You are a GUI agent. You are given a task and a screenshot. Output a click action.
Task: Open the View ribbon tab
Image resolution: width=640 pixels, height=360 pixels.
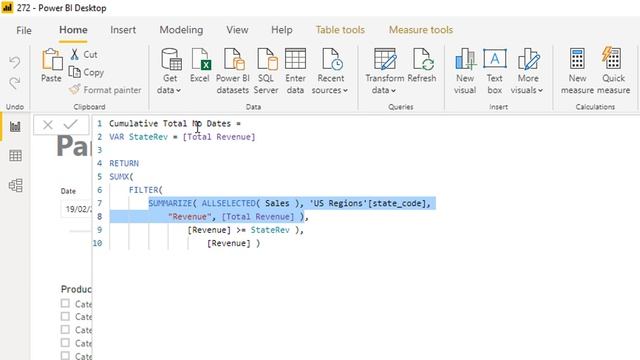click(x=237, y=30)
